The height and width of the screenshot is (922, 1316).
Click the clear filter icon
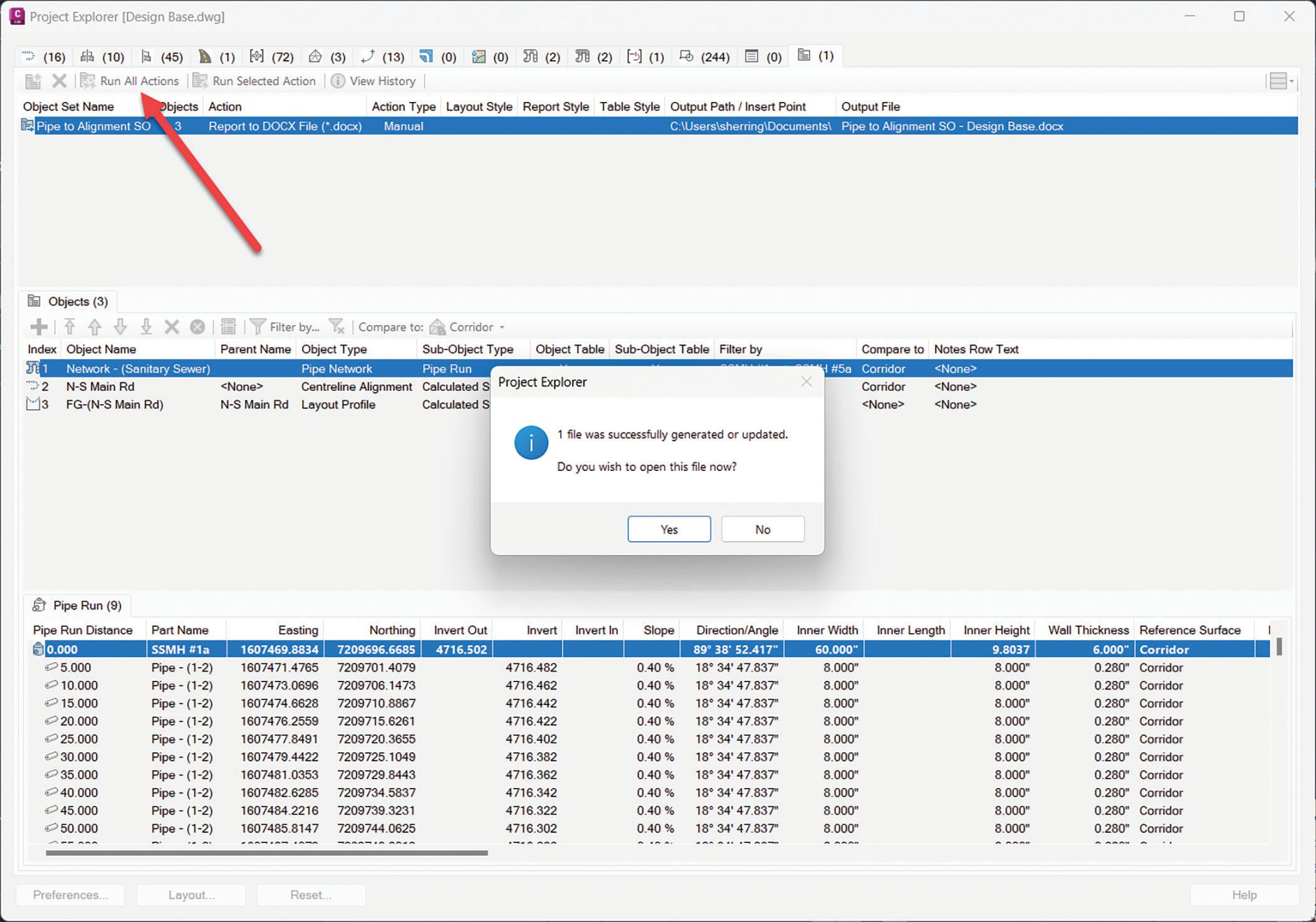click(337, 327)
